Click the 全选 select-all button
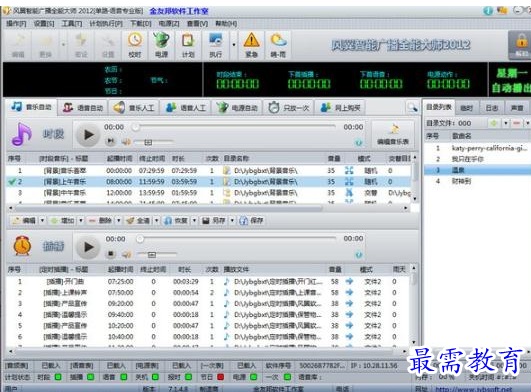The height and width of the screenshot is (392, 531). coord(138,221)
